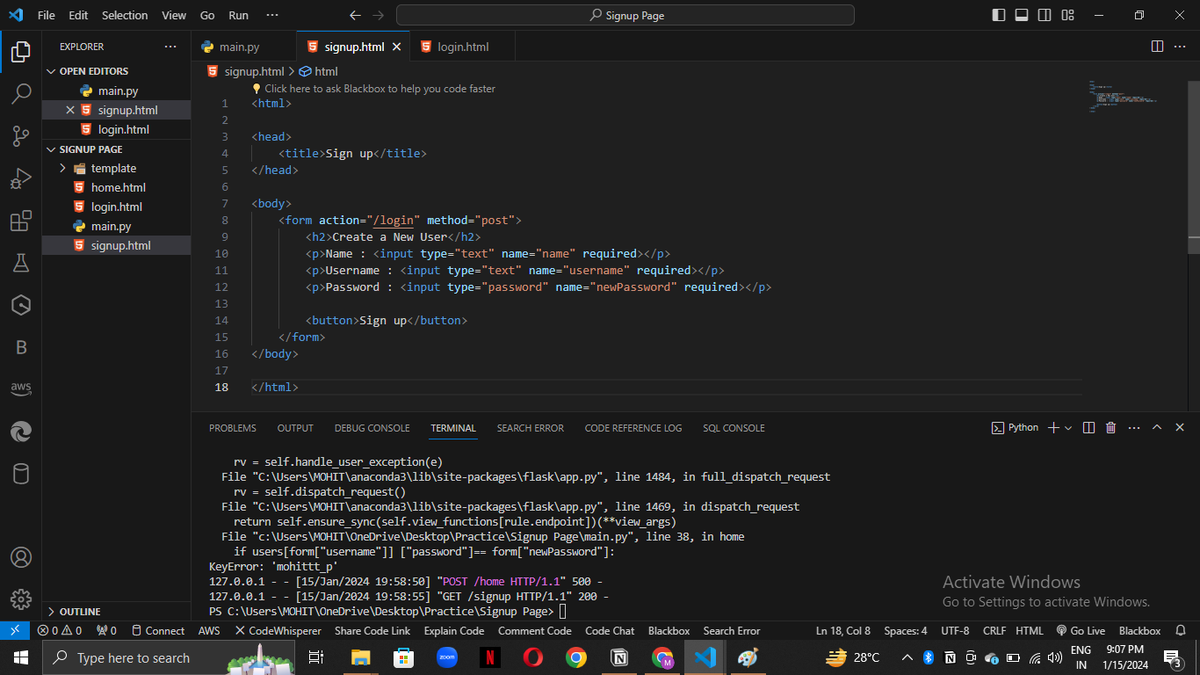
Task: Open the File menu
Action: click(46, 15)
